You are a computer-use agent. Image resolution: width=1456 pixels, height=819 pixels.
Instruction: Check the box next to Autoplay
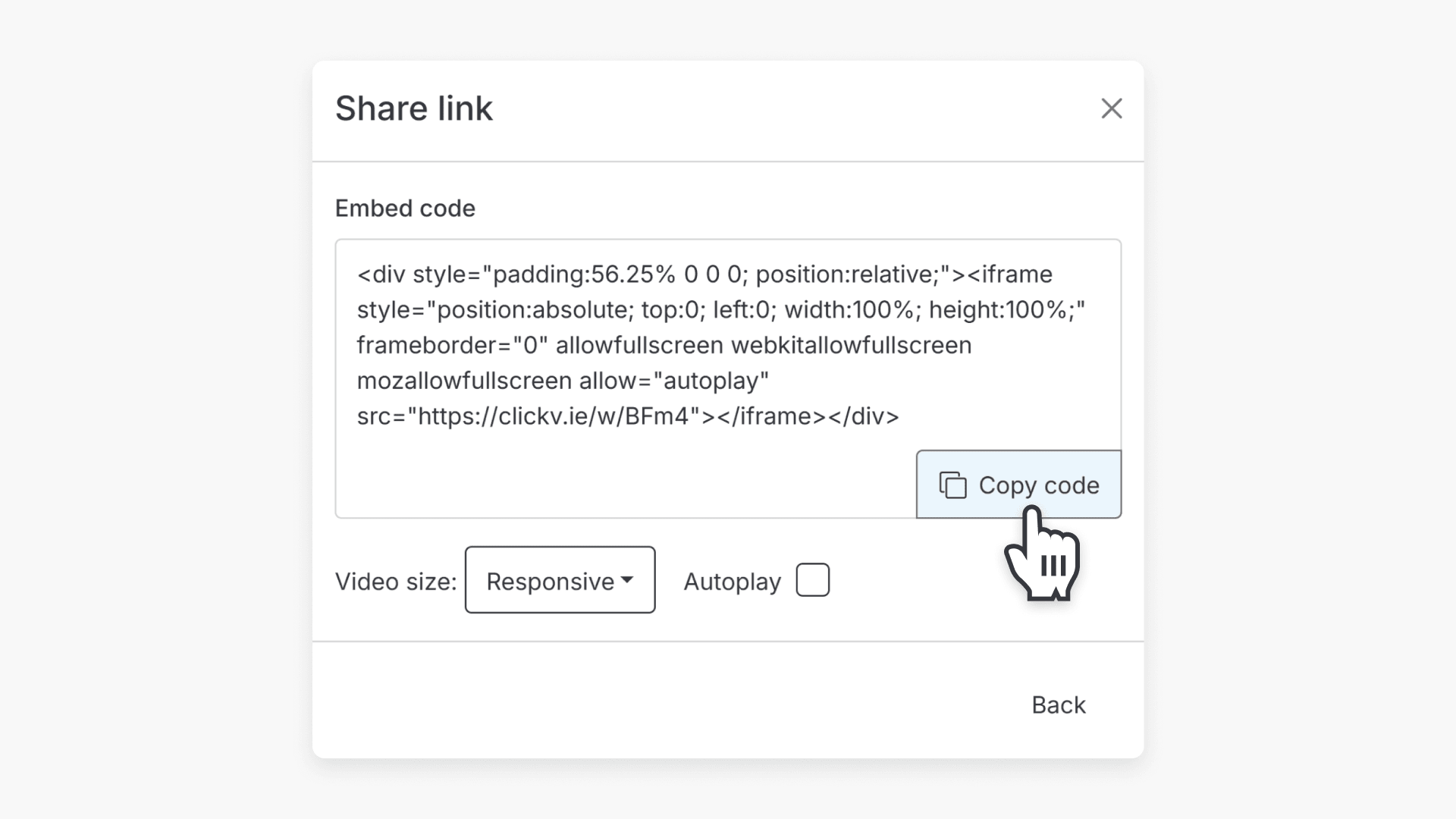click(813, 579)
